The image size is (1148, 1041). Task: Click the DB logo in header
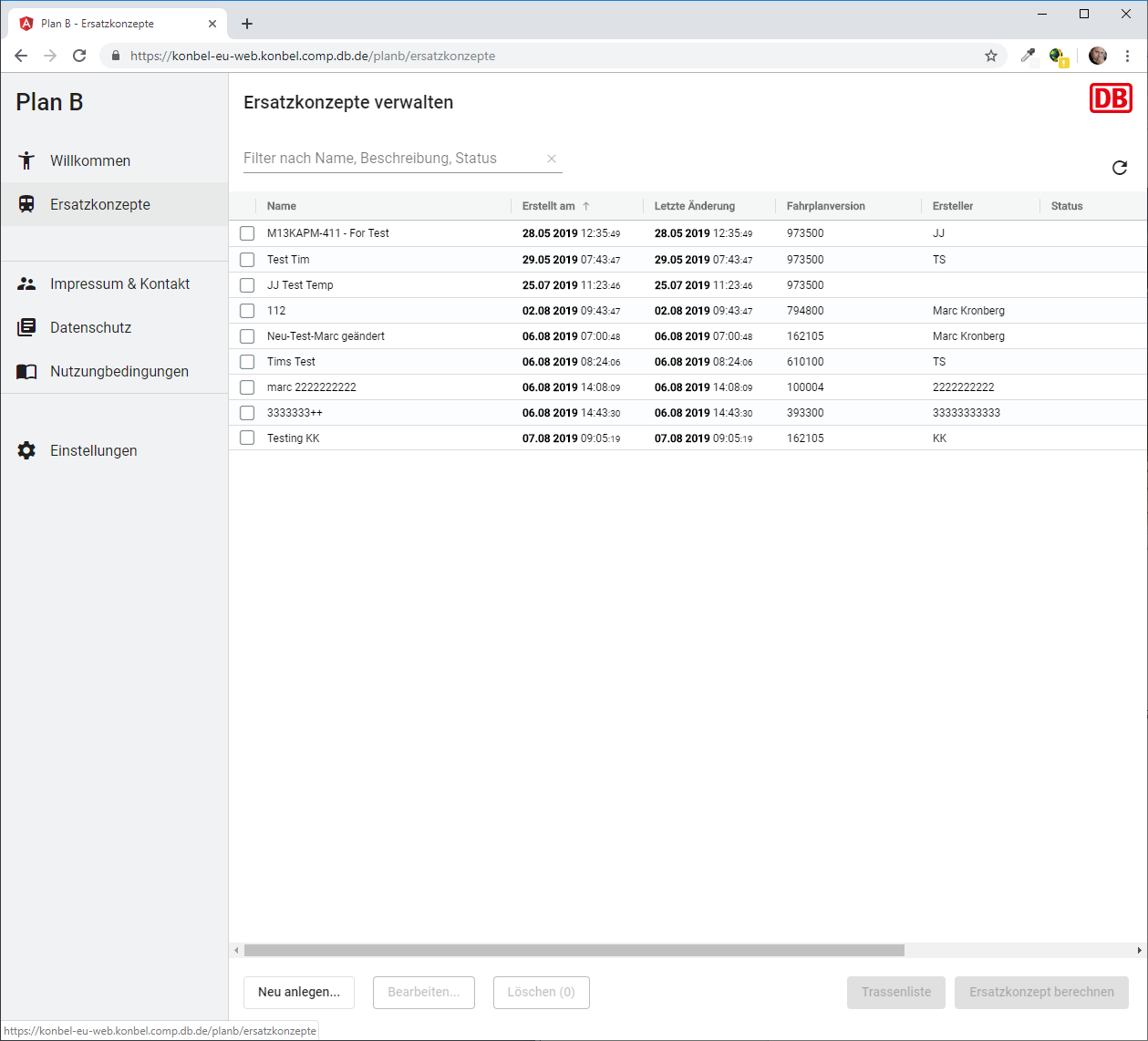click(x=1110, y=98)
